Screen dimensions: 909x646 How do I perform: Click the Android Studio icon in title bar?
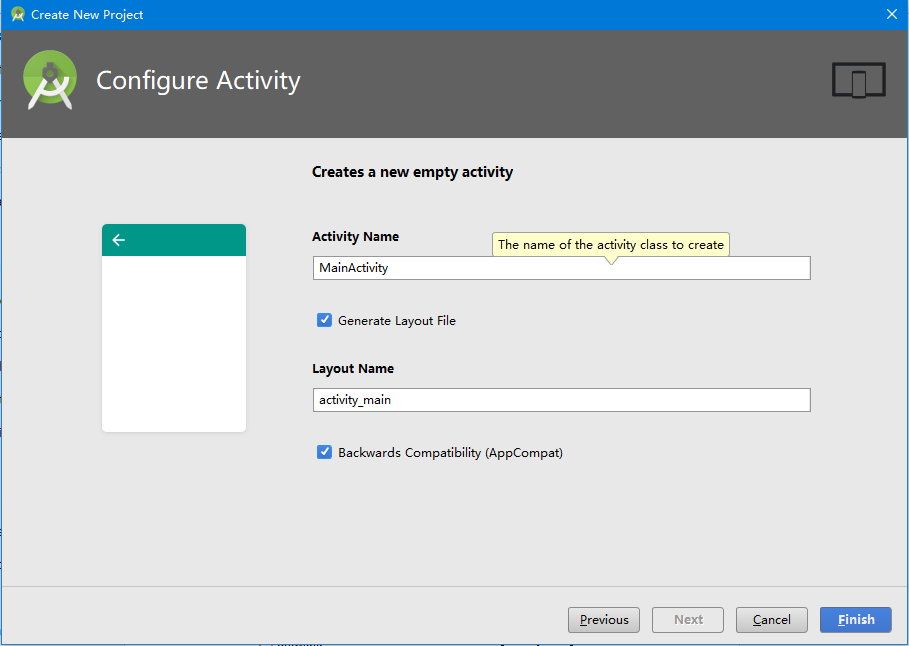(17, 14)
